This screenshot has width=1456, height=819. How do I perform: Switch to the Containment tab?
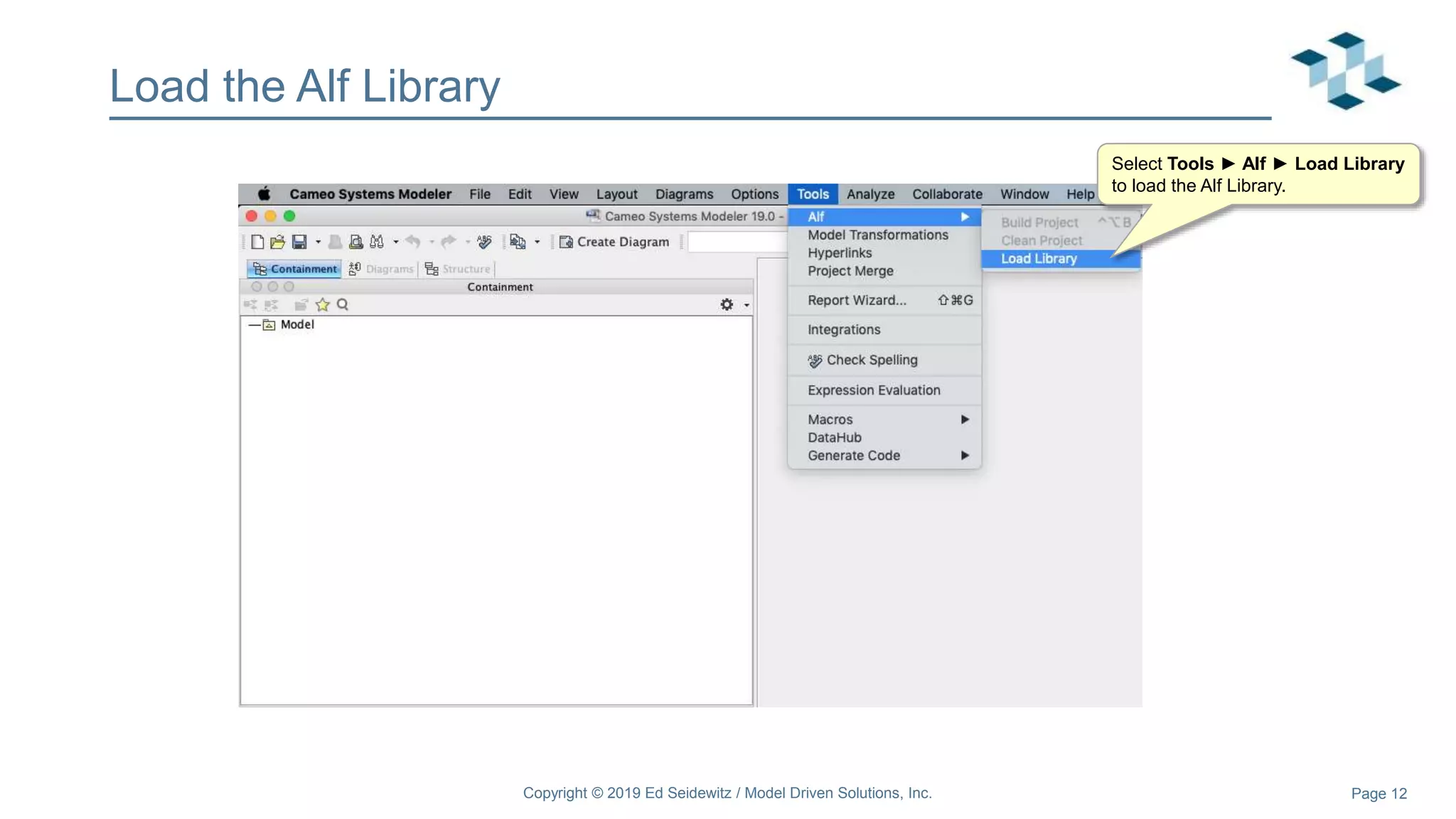tap(294, 269)
